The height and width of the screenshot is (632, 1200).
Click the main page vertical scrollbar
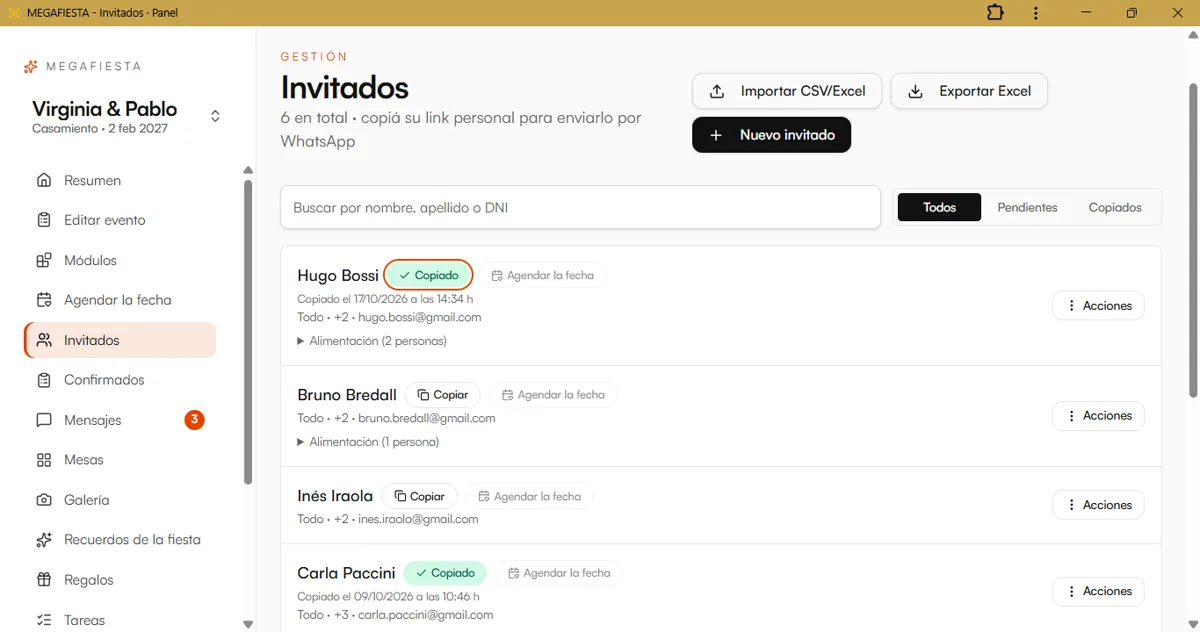click(1192, 240)
